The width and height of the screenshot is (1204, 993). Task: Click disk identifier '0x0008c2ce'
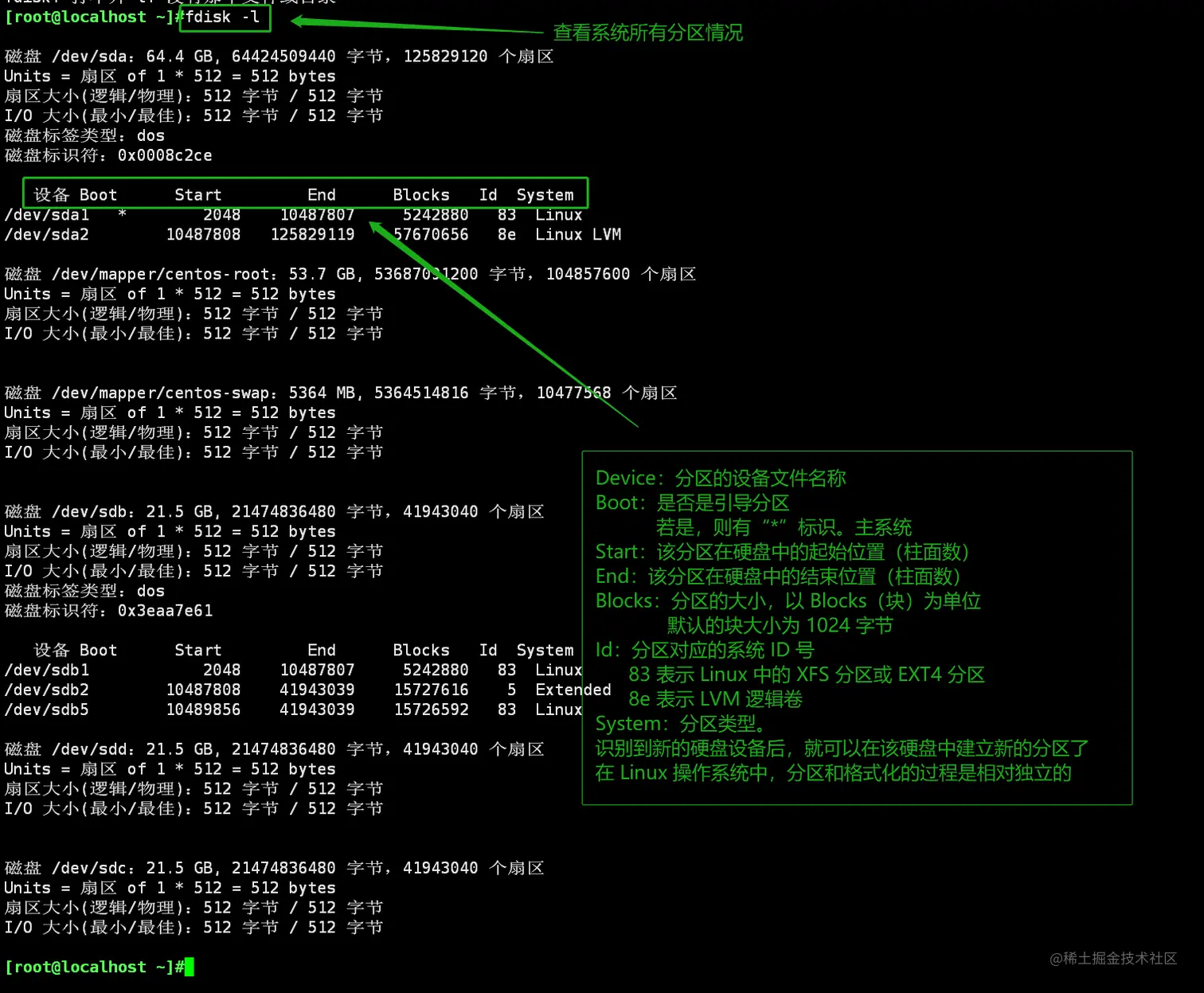coord(165,155)
